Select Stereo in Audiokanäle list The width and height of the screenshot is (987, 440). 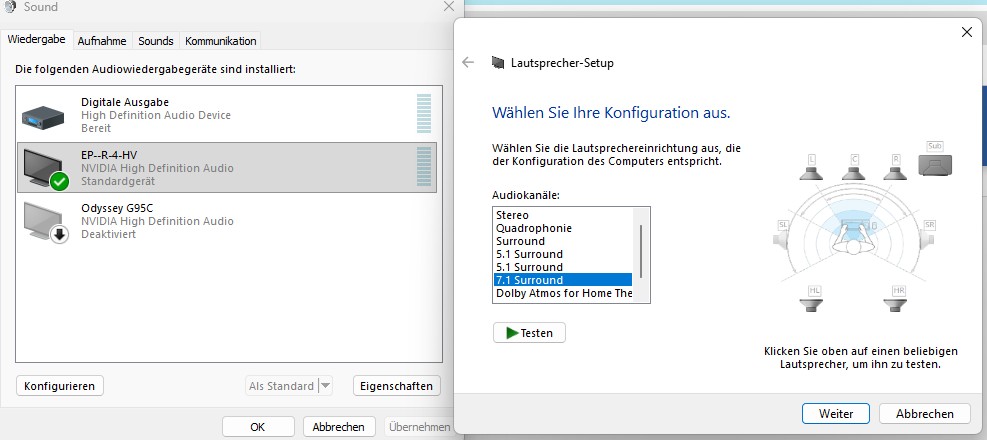click(x=564, y=215)
